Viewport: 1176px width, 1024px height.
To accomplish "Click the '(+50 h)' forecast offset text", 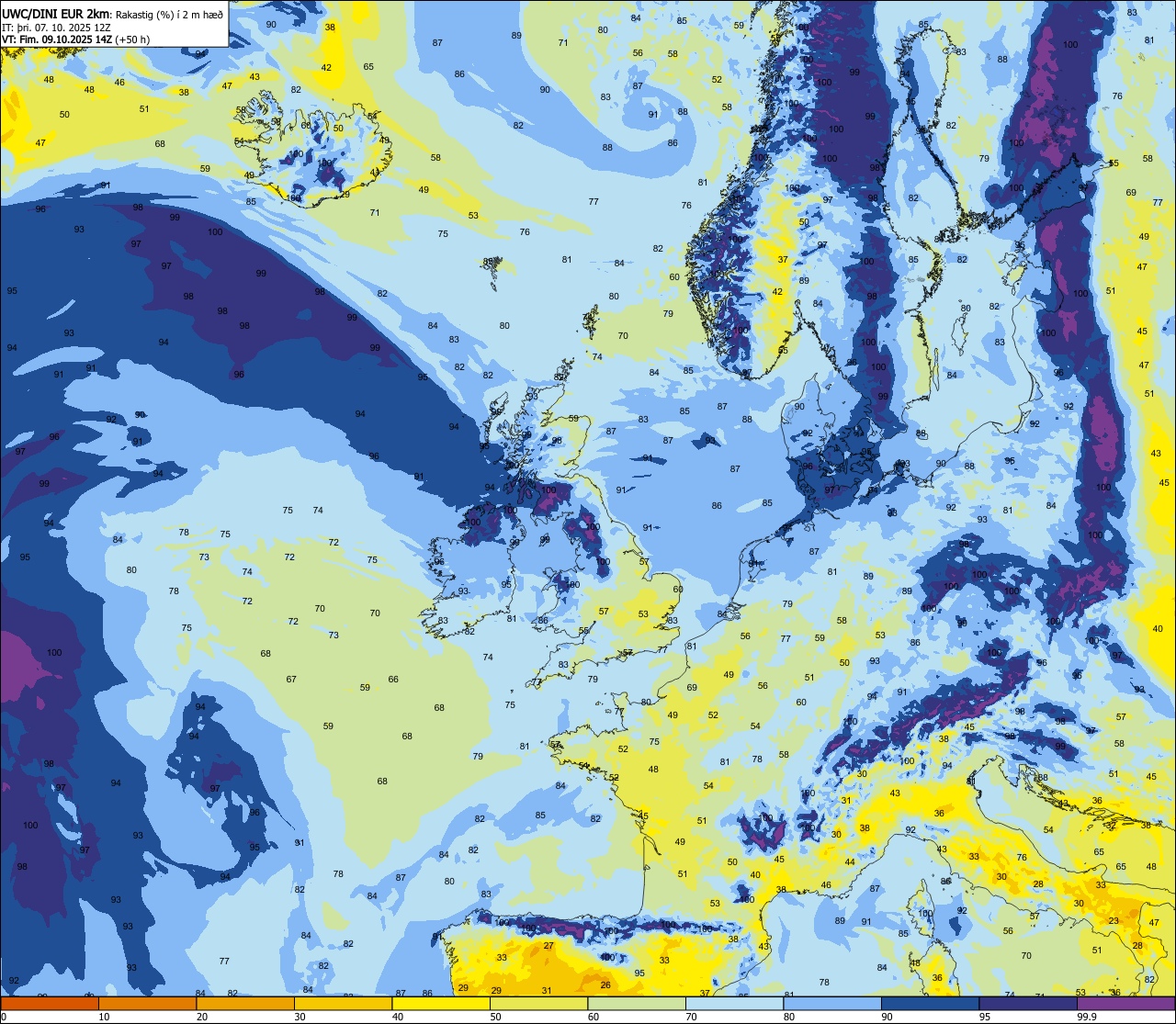I will click(132, 39).
